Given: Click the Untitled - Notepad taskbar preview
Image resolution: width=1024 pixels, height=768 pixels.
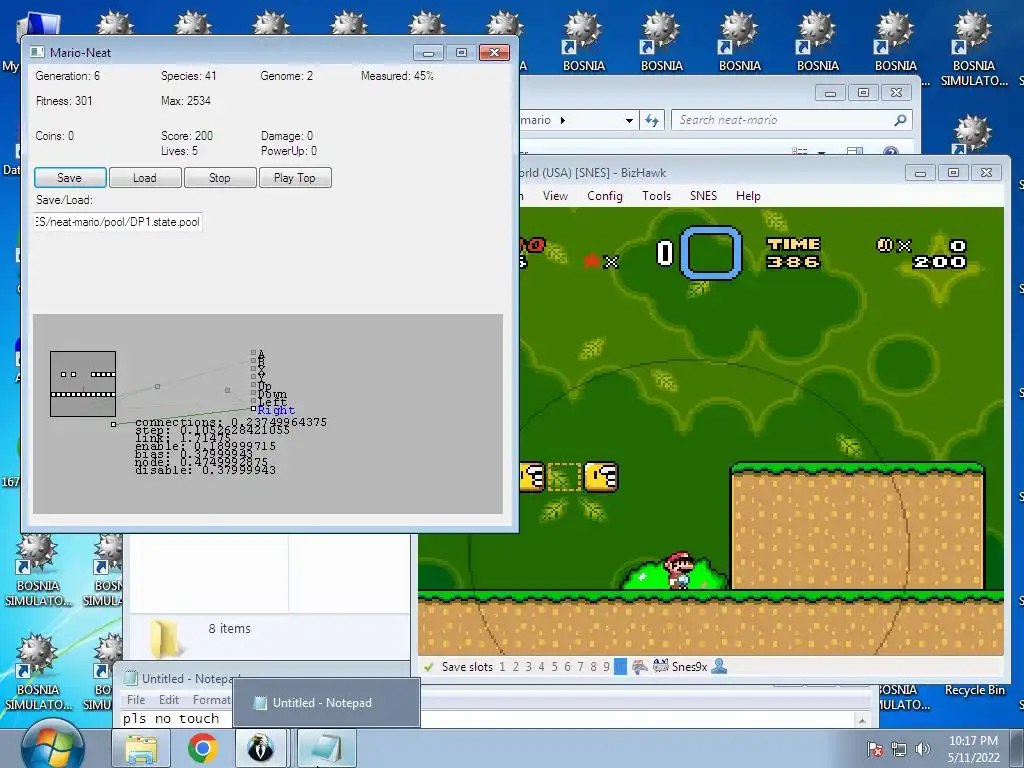Looking at the screenshot, I should tap(326, 703).
